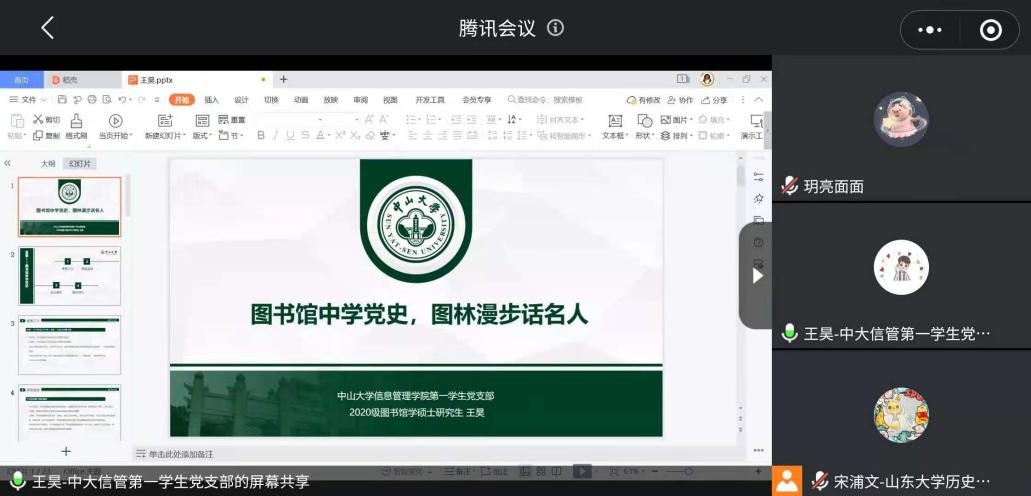Screen dimensions: 1031x496
Task: Collapse participant panel with side arrow handle
Action: point(756,275)
